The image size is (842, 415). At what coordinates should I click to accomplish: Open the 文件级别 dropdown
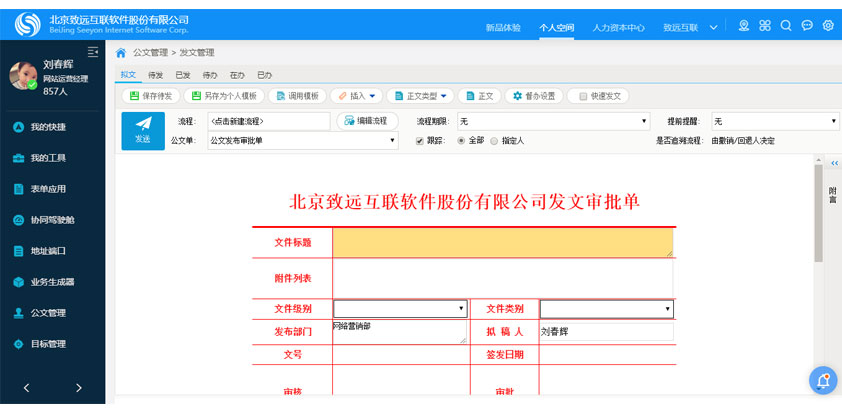click(x=400, y=309)
